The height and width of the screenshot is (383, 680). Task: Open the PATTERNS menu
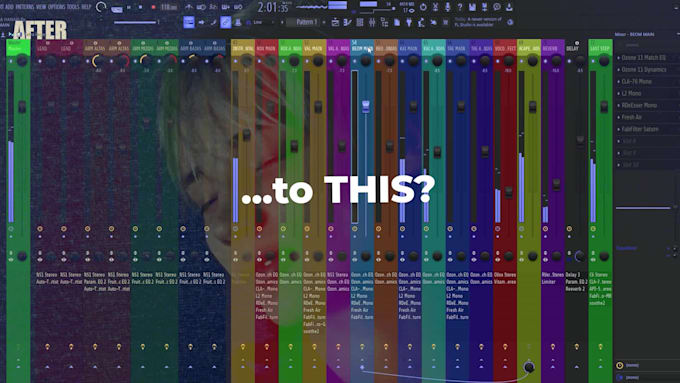[25, 7]
